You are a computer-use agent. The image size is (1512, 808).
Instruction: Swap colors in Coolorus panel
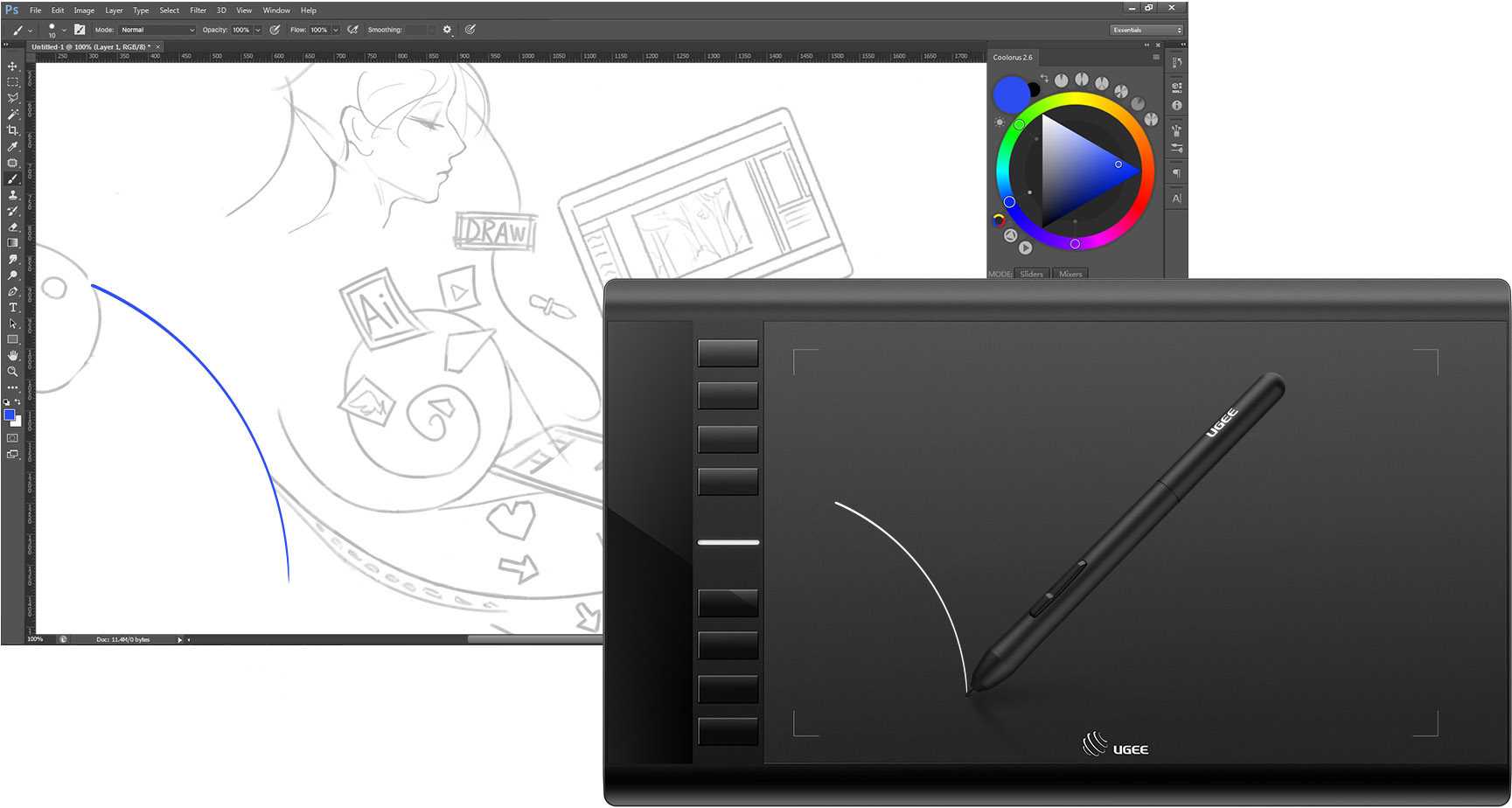click(x=1043, y=79)
